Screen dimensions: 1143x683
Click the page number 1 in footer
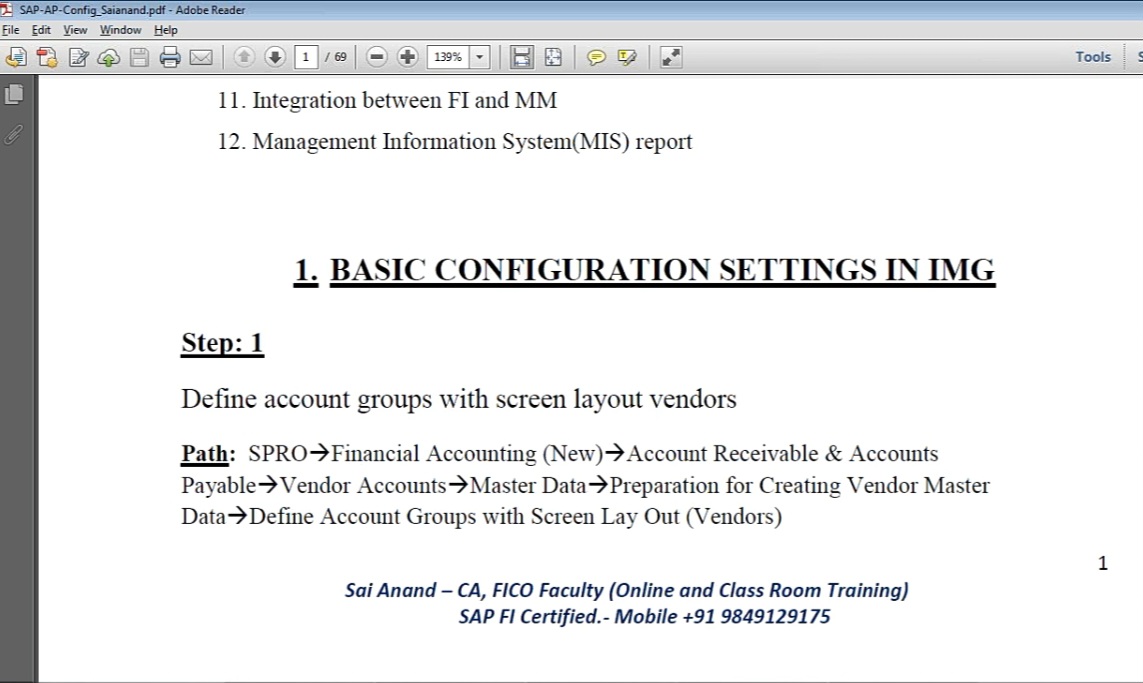(x=1103, y=563)
